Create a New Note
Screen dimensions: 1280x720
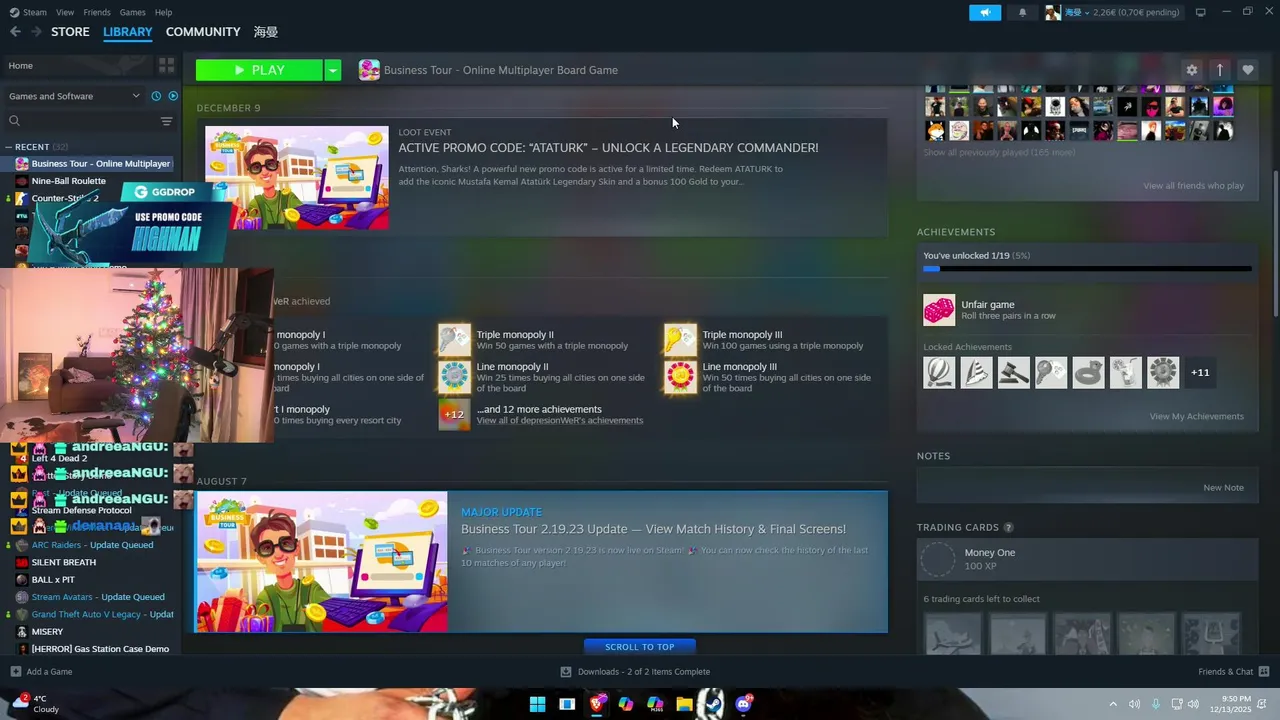coord(1223,488)
